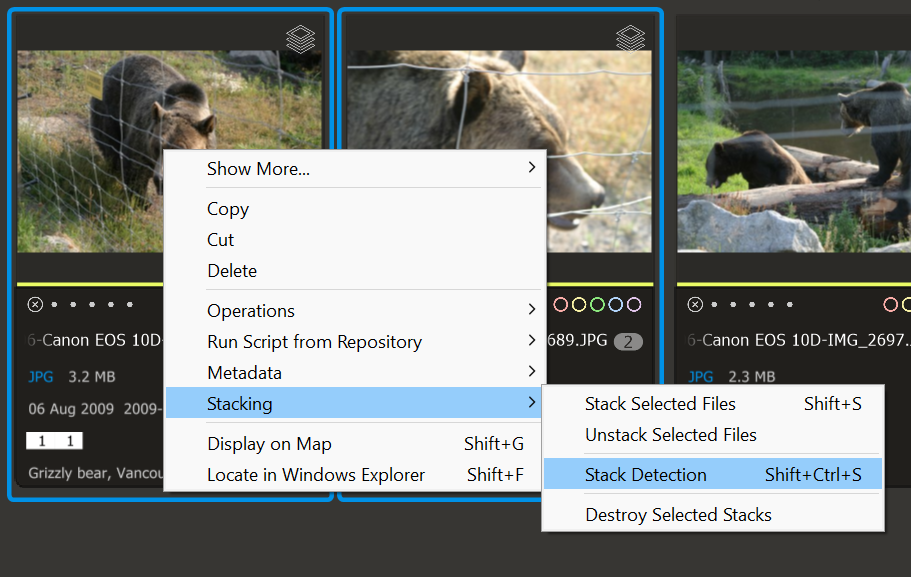Choose Copy from context menu

tap(355, 209)
